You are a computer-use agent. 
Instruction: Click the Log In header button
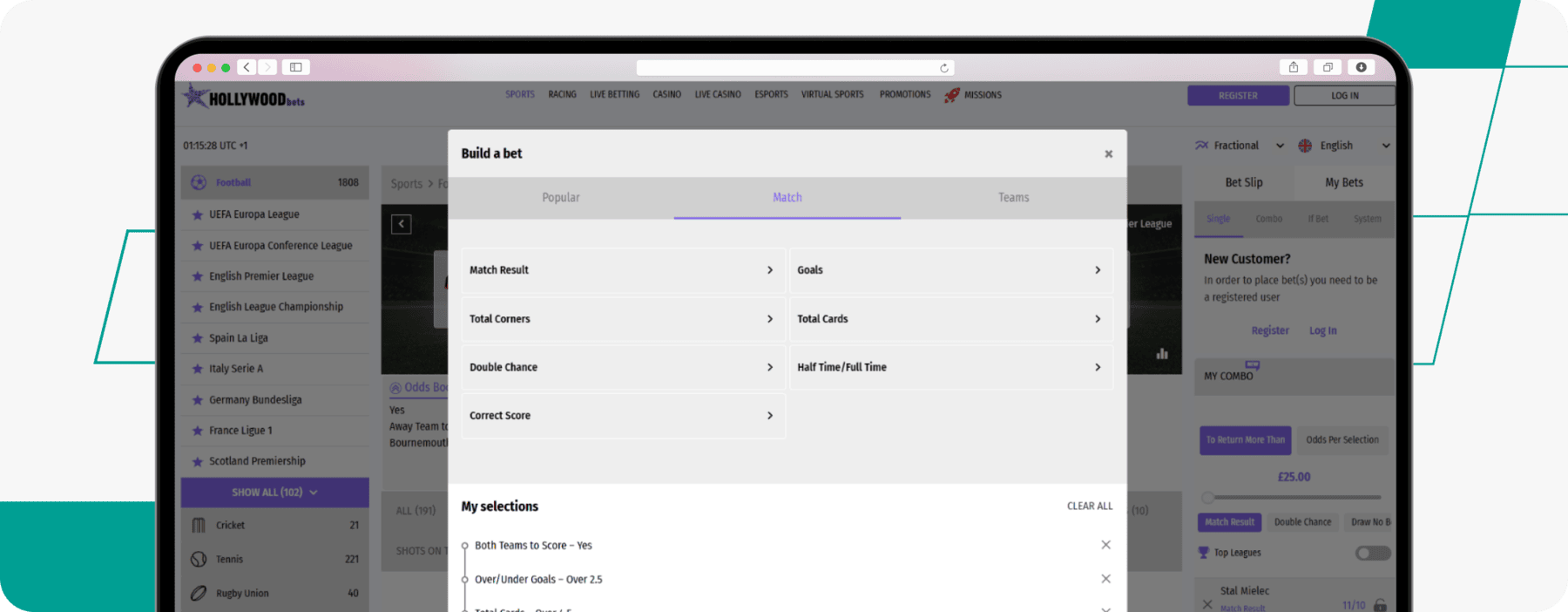1344,96
